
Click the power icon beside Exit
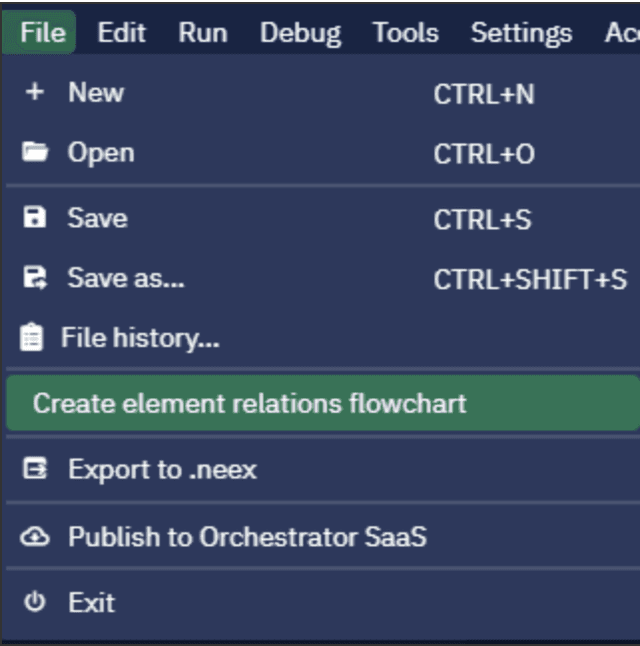pos(35,602)
